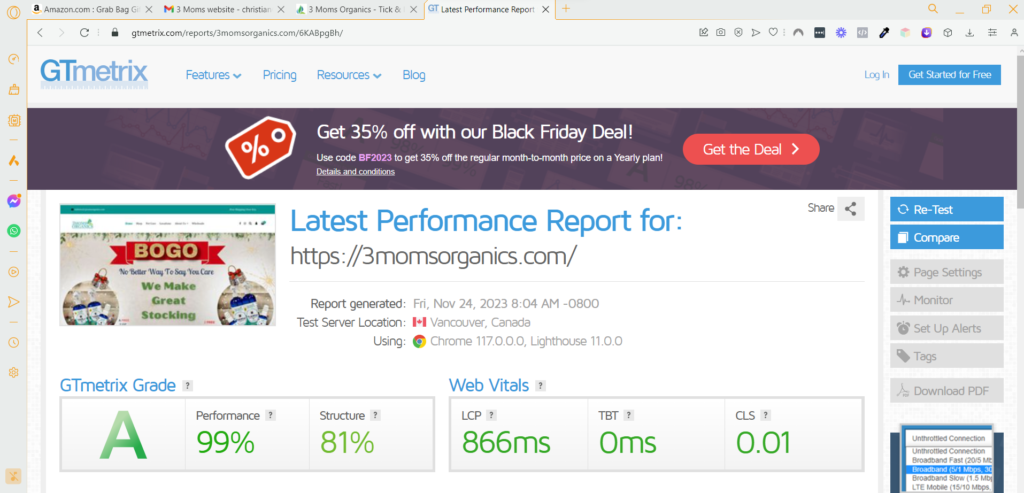Click the site padlock security icon

pyautogui.click(x=116, y=32)
